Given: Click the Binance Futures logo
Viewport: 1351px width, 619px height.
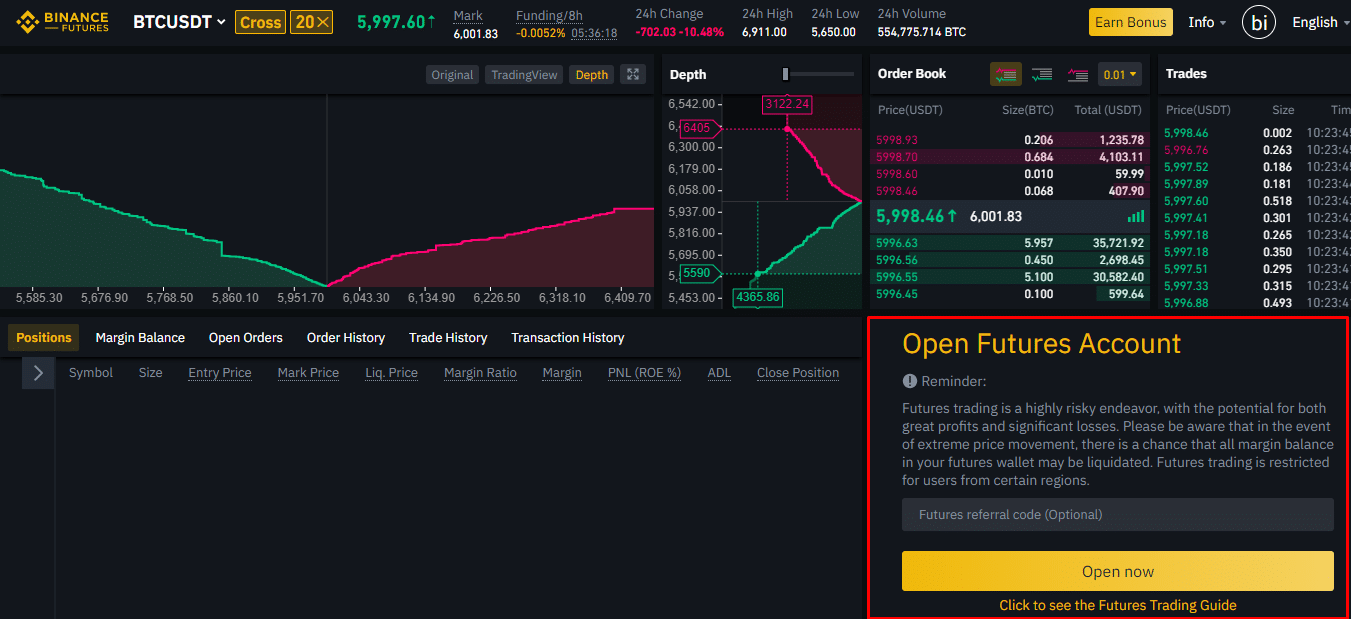Looking at the screenshot, I should pyautogui.click(x=62, y=22).
